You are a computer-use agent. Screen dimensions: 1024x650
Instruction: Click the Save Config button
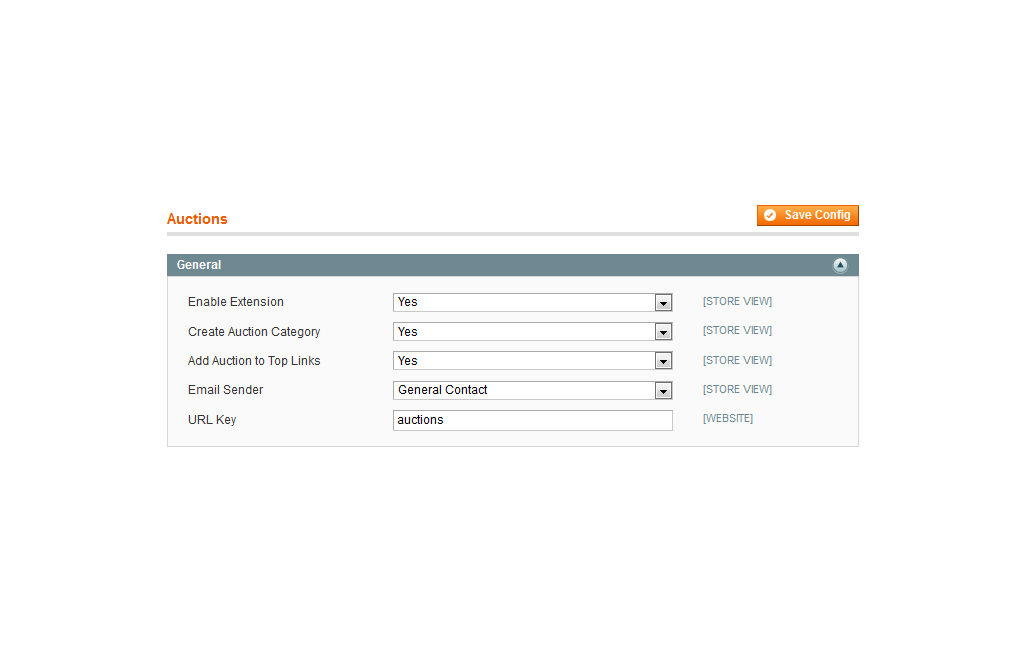point(808,216)
